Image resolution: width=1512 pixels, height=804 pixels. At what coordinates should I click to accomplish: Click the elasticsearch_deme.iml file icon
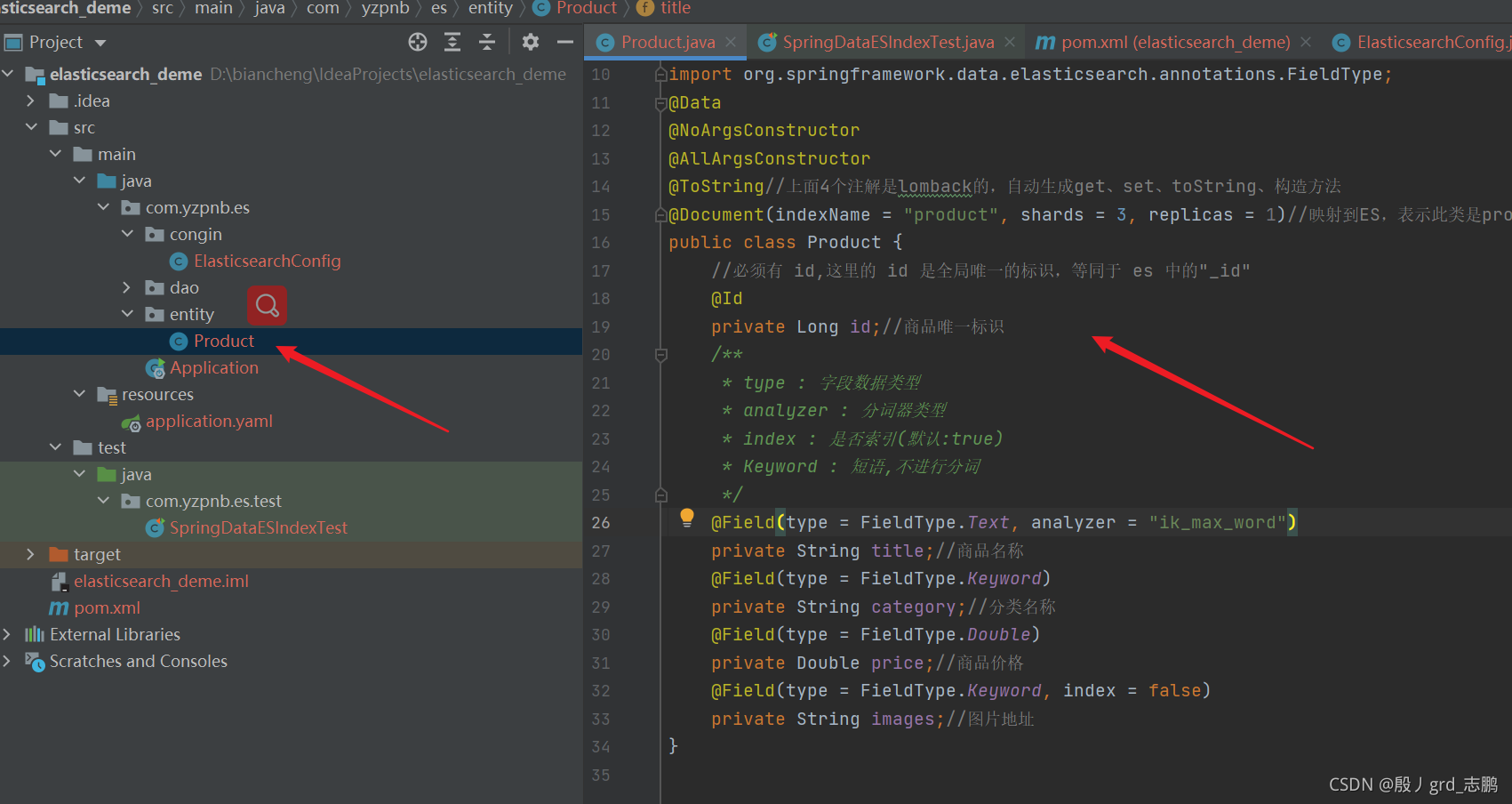tap(59, 582)
